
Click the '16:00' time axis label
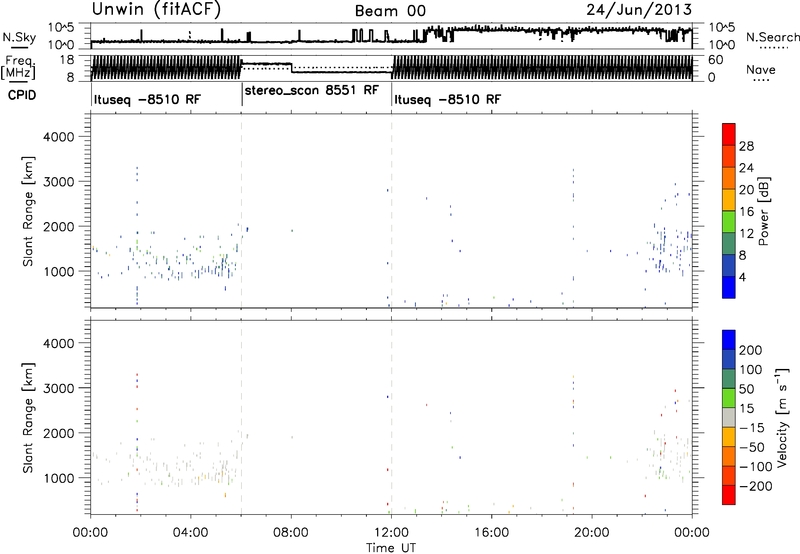point(491,533)
